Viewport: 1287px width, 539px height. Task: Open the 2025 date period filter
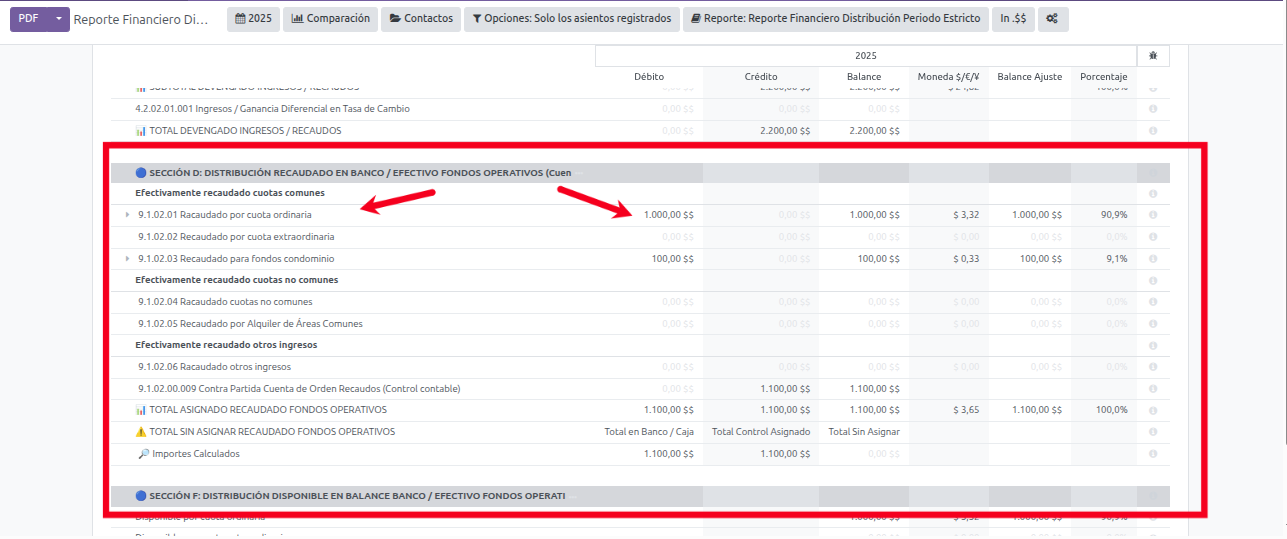tap(253, 19)
